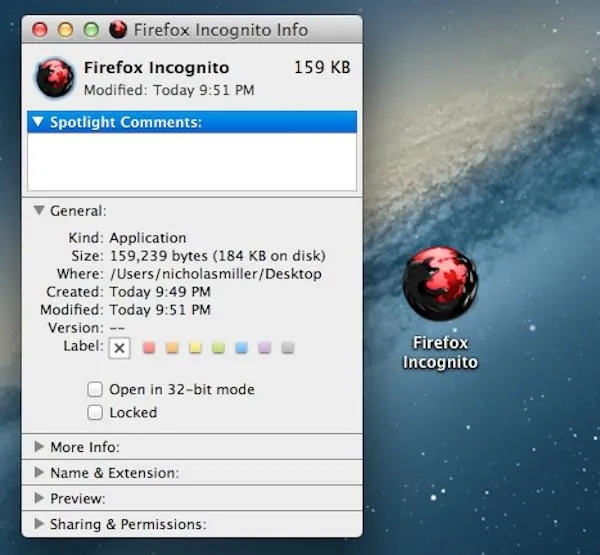Screen dimensions: 600x555
Task: Apply the orange label color
Action: coord(172,348)
